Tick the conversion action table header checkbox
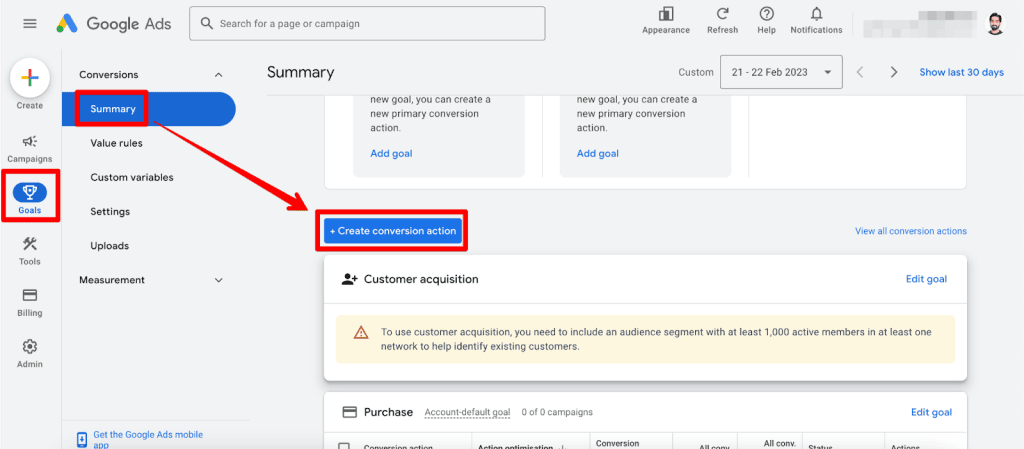 point(344,447)
